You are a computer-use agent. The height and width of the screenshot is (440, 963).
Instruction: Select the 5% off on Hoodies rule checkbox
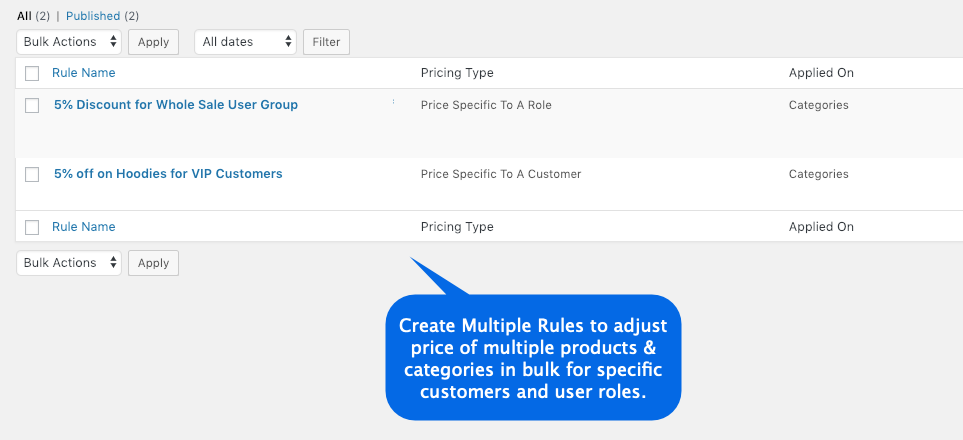click(32, 174)
